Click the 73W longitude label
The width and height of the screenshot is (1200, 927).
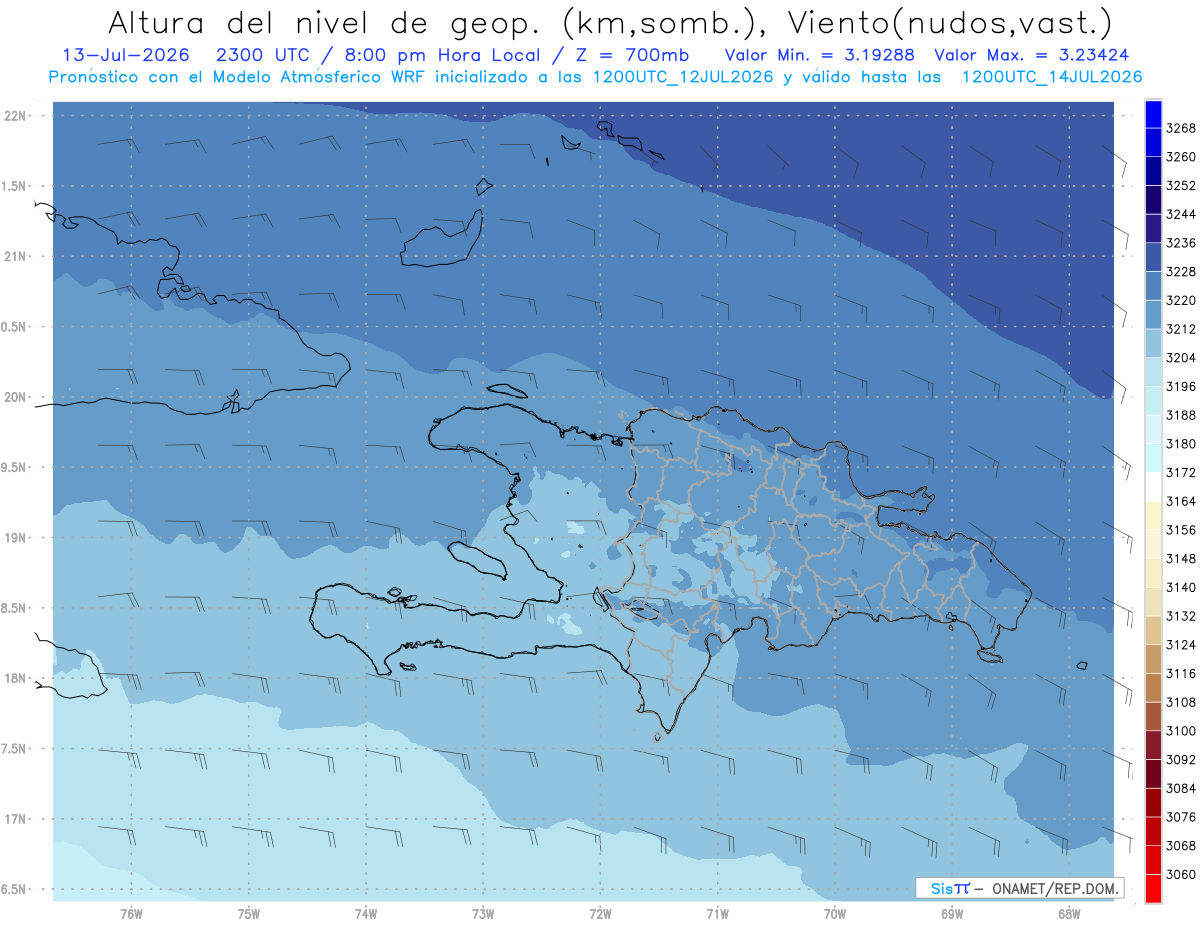pyautogui.click(x=483, y=913)
